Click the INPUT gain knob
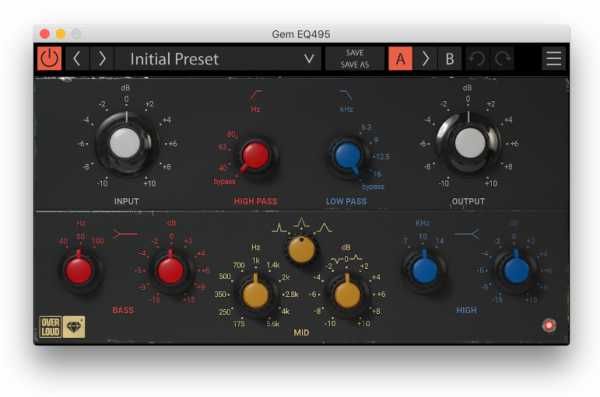This screenshot has width=600, height=397. coord(125,143)
